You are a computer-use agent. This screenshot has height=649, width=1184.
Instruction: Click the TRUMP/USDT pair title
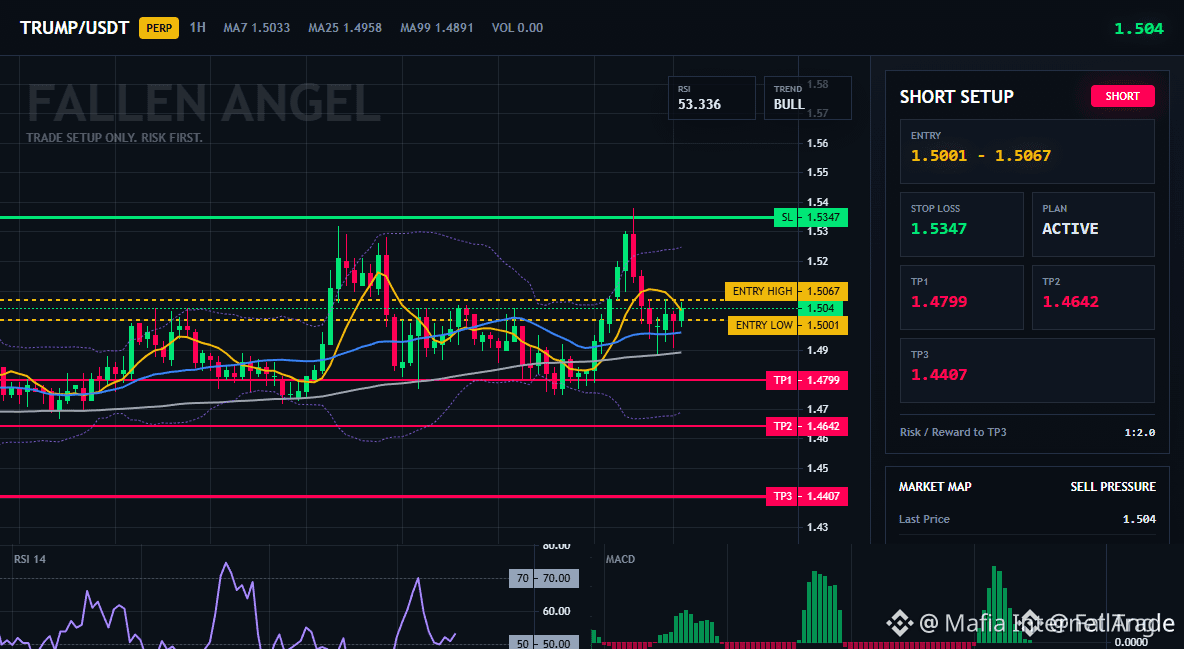tap(74, 28)
